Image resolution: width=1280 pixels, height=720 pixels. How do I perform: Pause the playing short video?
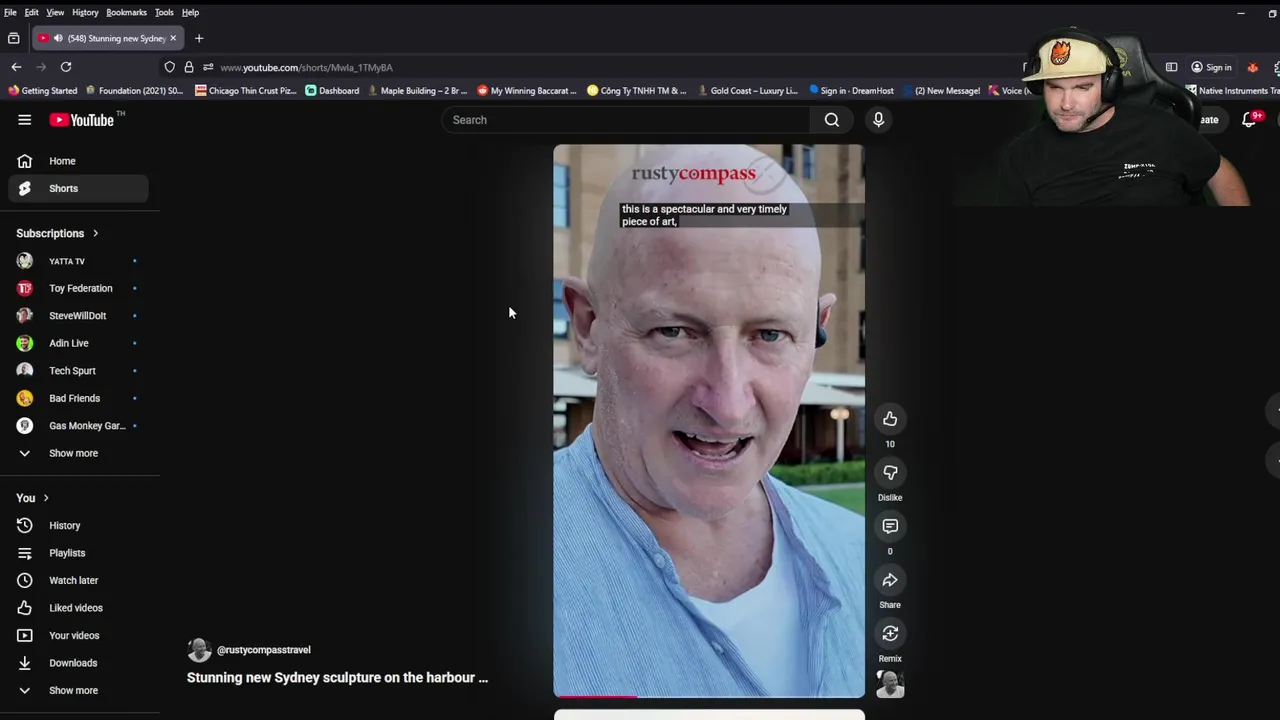[x=709, y=420]
